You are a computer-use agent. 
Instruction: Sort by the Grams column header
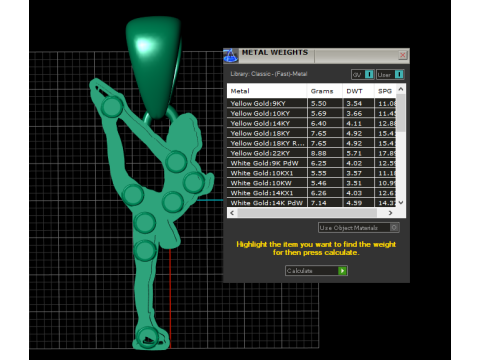[x=324, y=91]
